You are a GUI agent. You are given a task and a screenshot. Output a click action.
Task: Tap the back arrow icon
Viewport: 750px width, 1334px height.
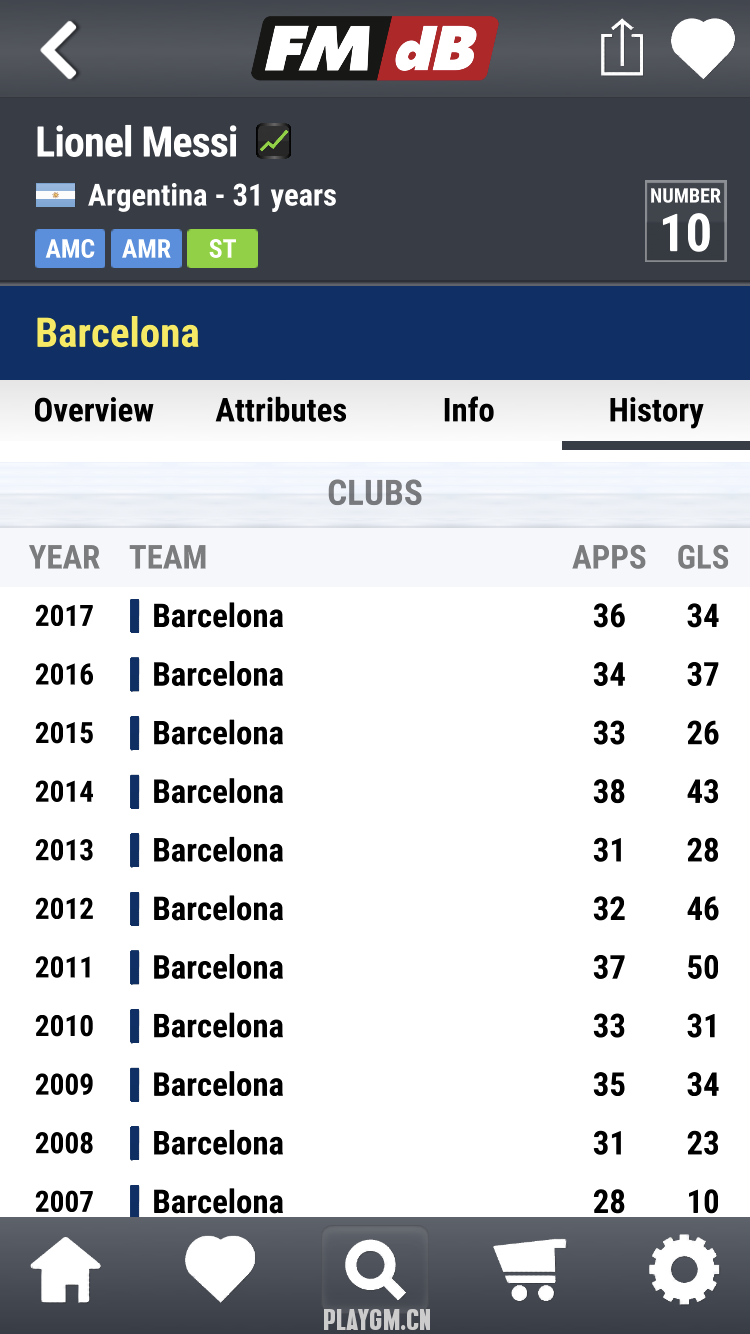59,49
